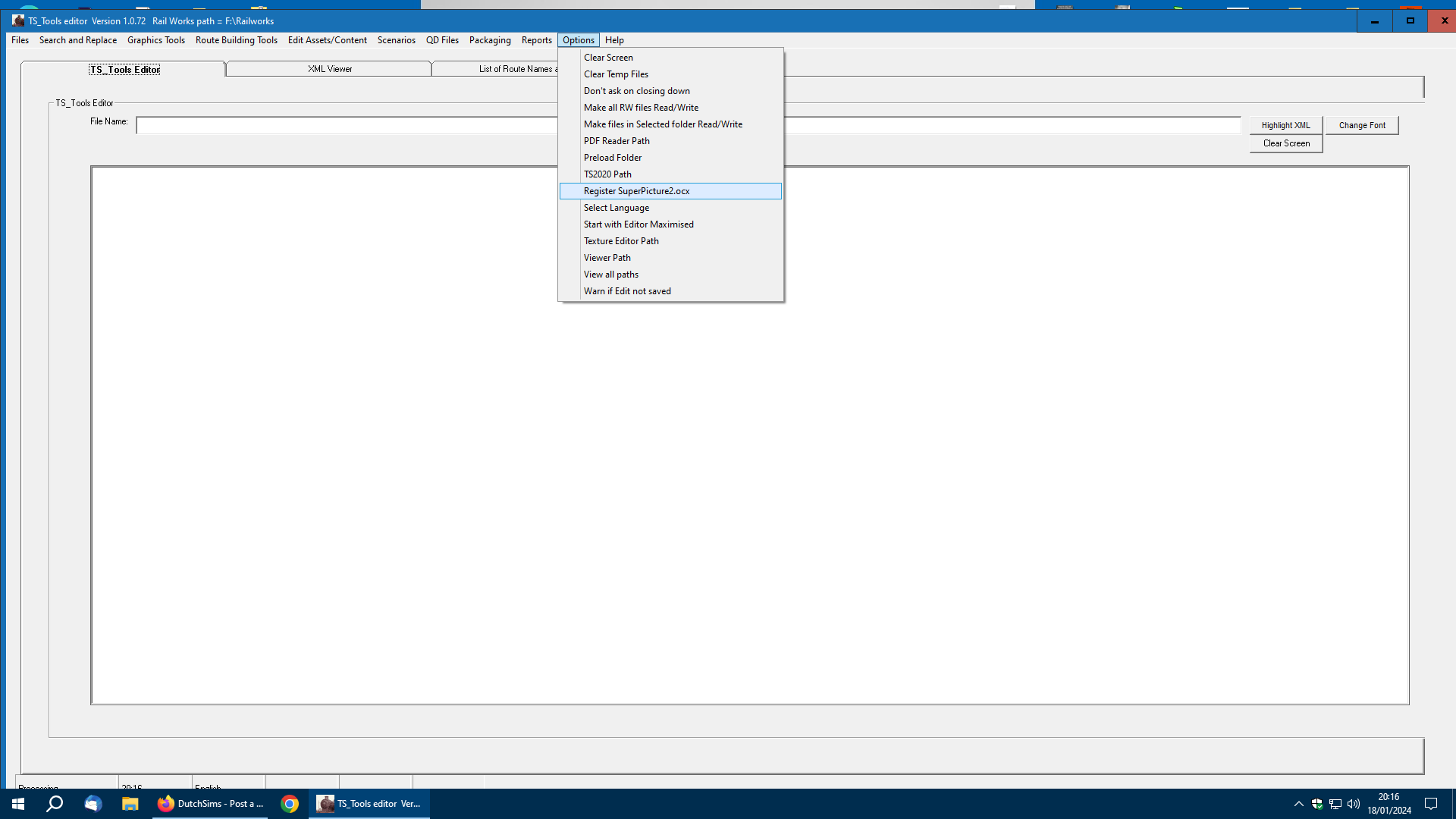
Task: Choose Texture Editor Path
Action: [670, 241]
